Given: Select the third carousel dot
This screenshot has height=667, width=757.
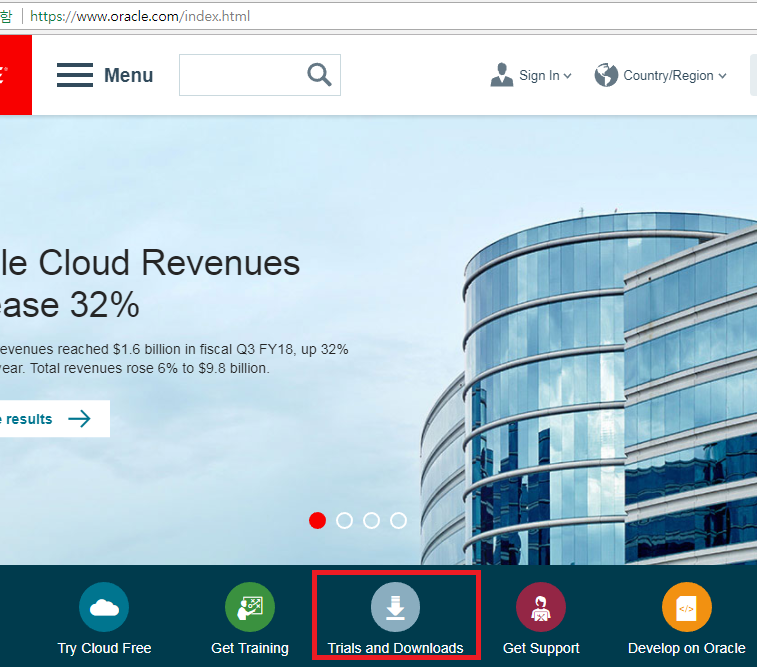Looking at the screenshot, I should [371, 521].
